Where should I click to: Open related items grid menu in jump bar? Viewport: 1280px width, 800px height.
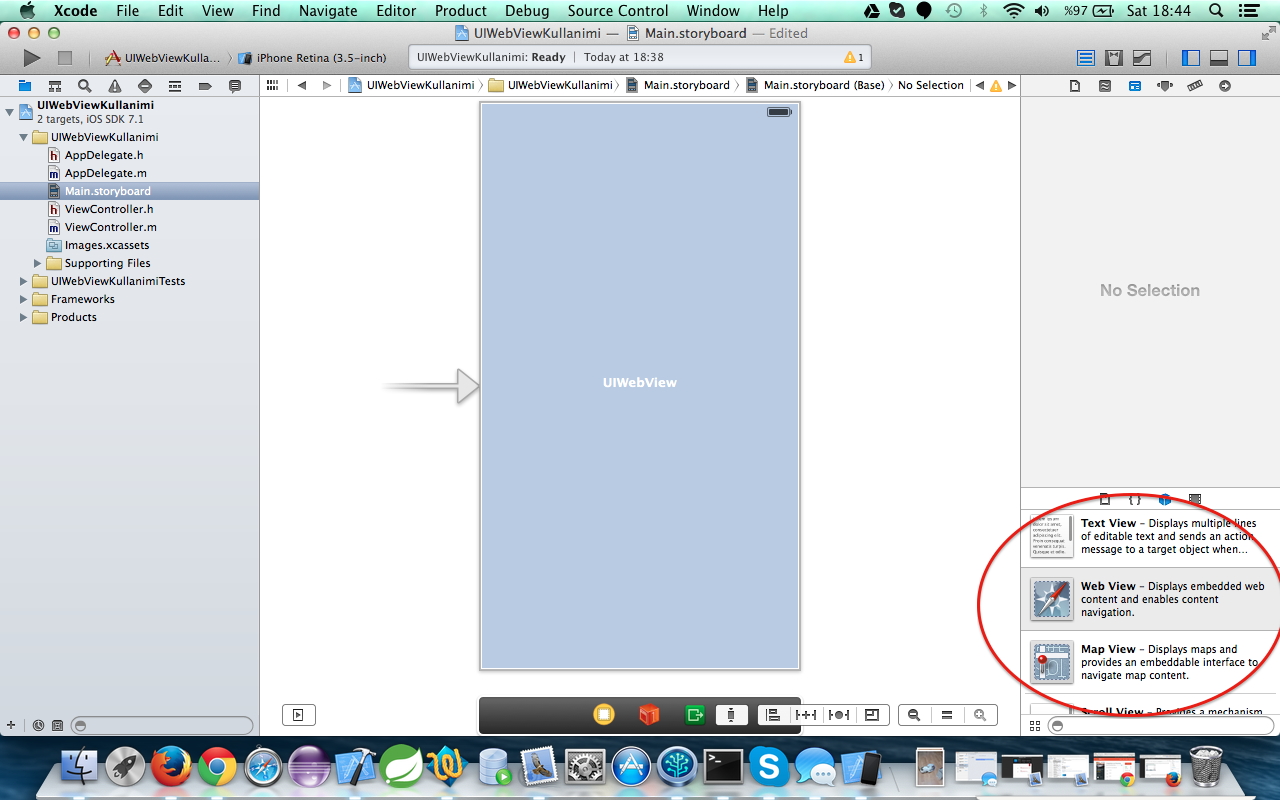click(x=272, y=86)
